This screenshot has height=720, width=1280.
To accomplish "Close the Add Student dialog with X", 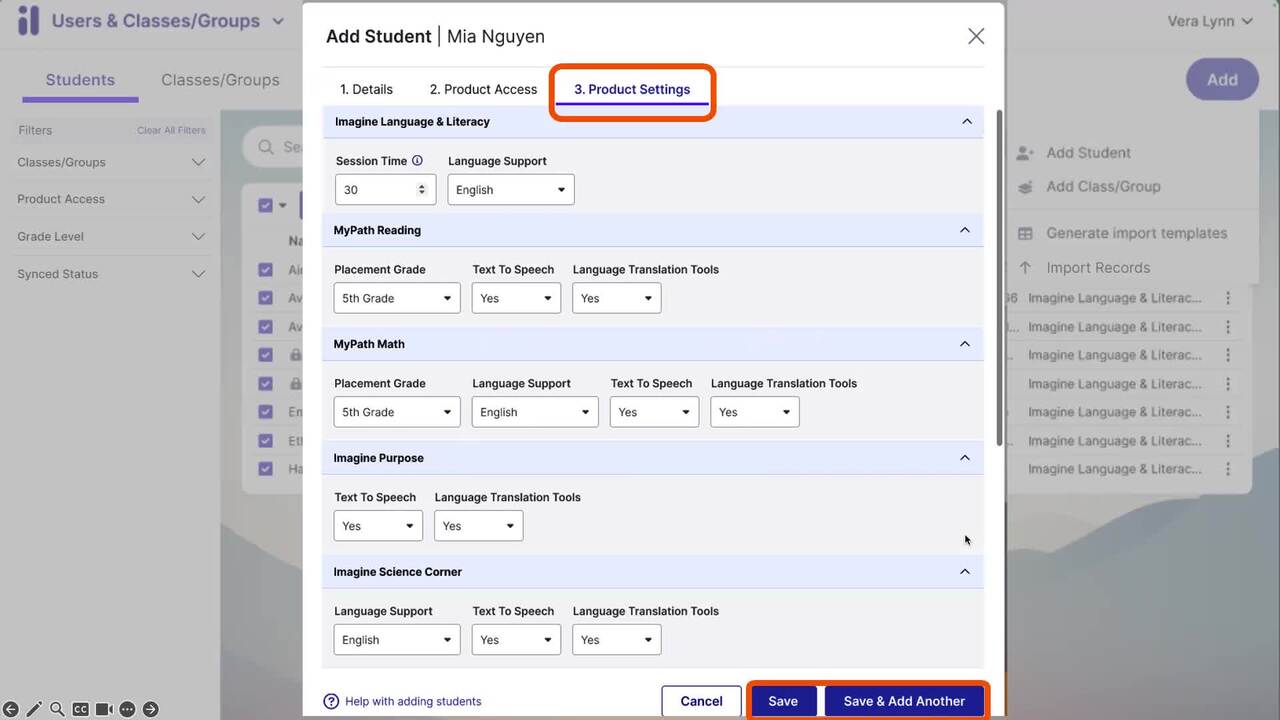I will pyautogui.click(x=976, y=36).
